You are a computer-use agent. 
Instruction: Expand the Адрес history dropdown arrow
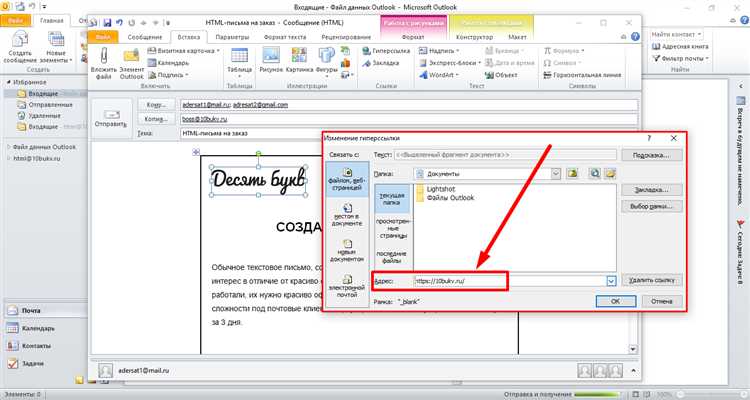pos(611,281)
